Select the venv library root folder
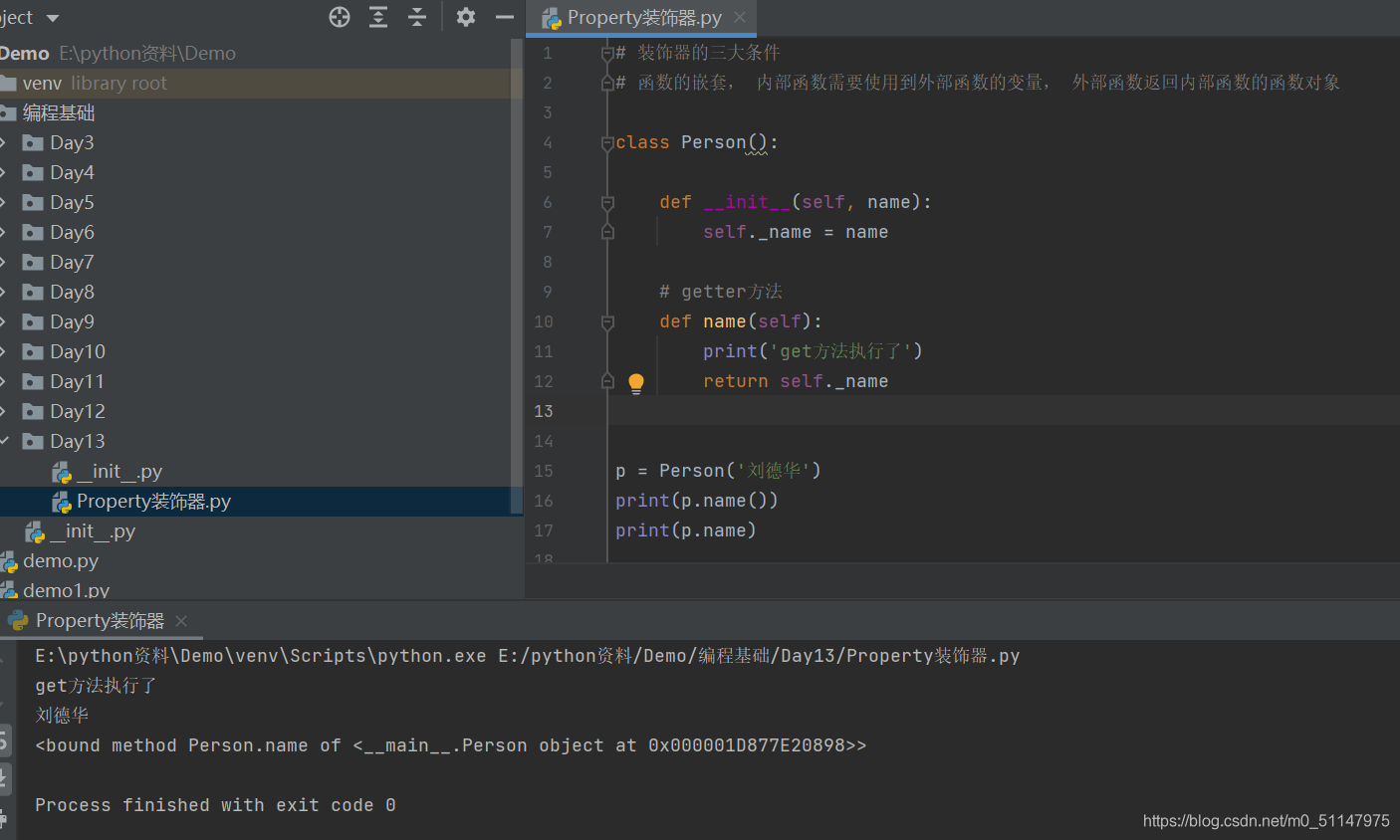1400x840 pixels. (256, 84)
